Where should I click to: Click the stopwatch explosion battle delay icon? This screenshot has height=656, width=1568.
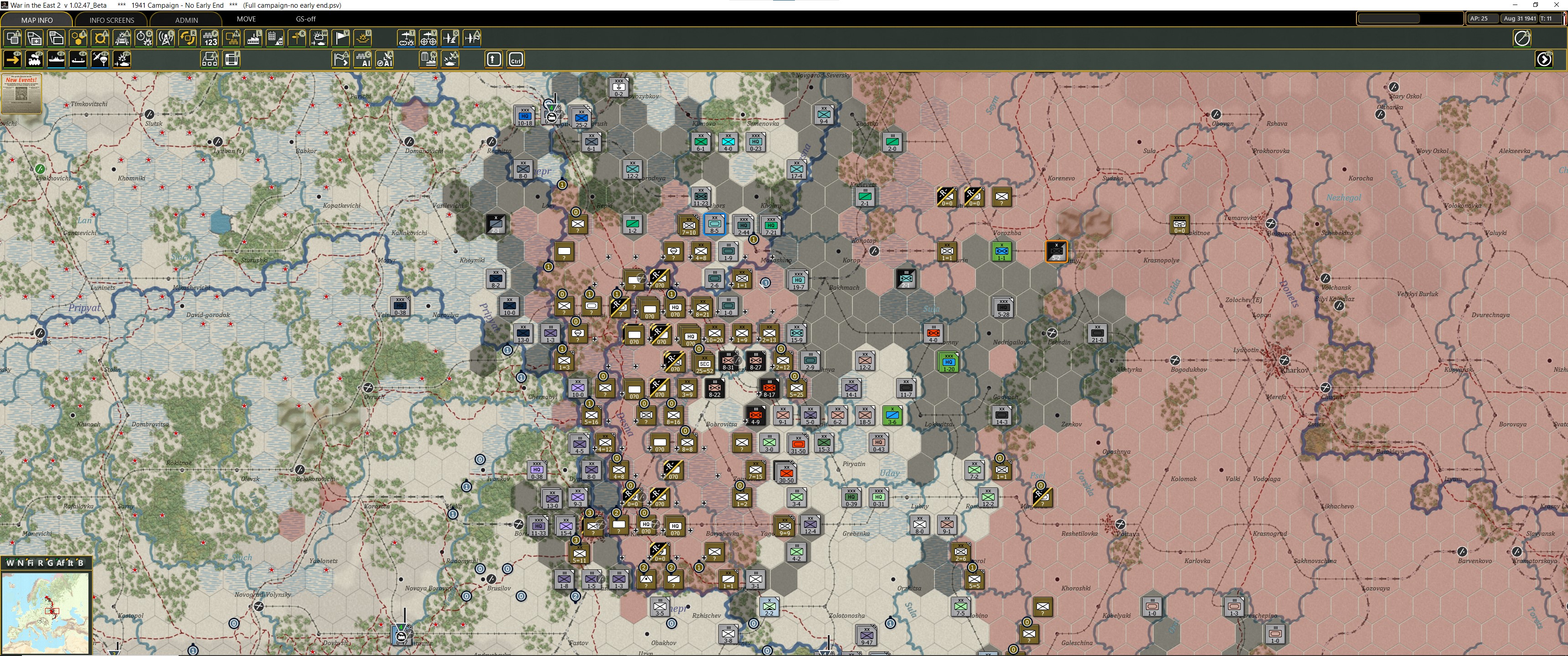[x=144, y=38]
